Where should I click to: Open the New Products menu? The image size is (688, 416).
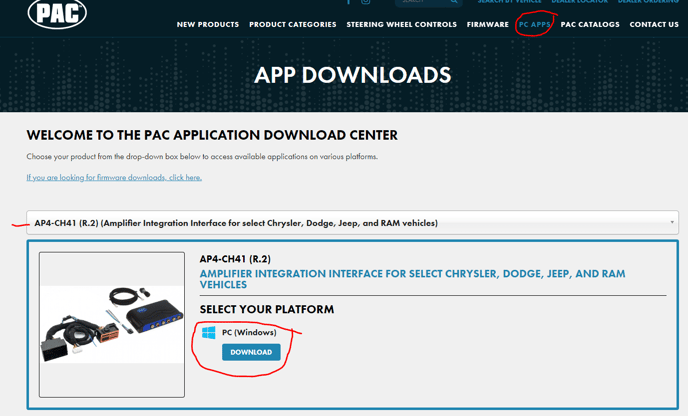pos(208,25)
